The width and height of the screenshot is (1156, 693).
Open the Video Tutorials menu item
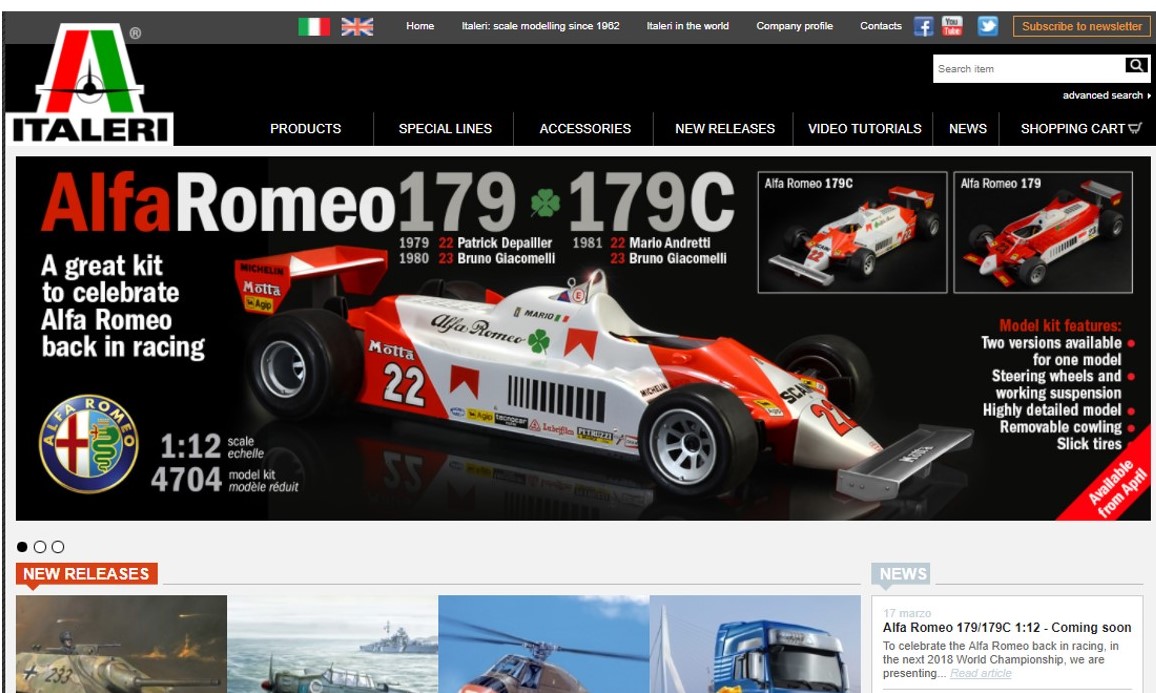[x=864, y=129]
